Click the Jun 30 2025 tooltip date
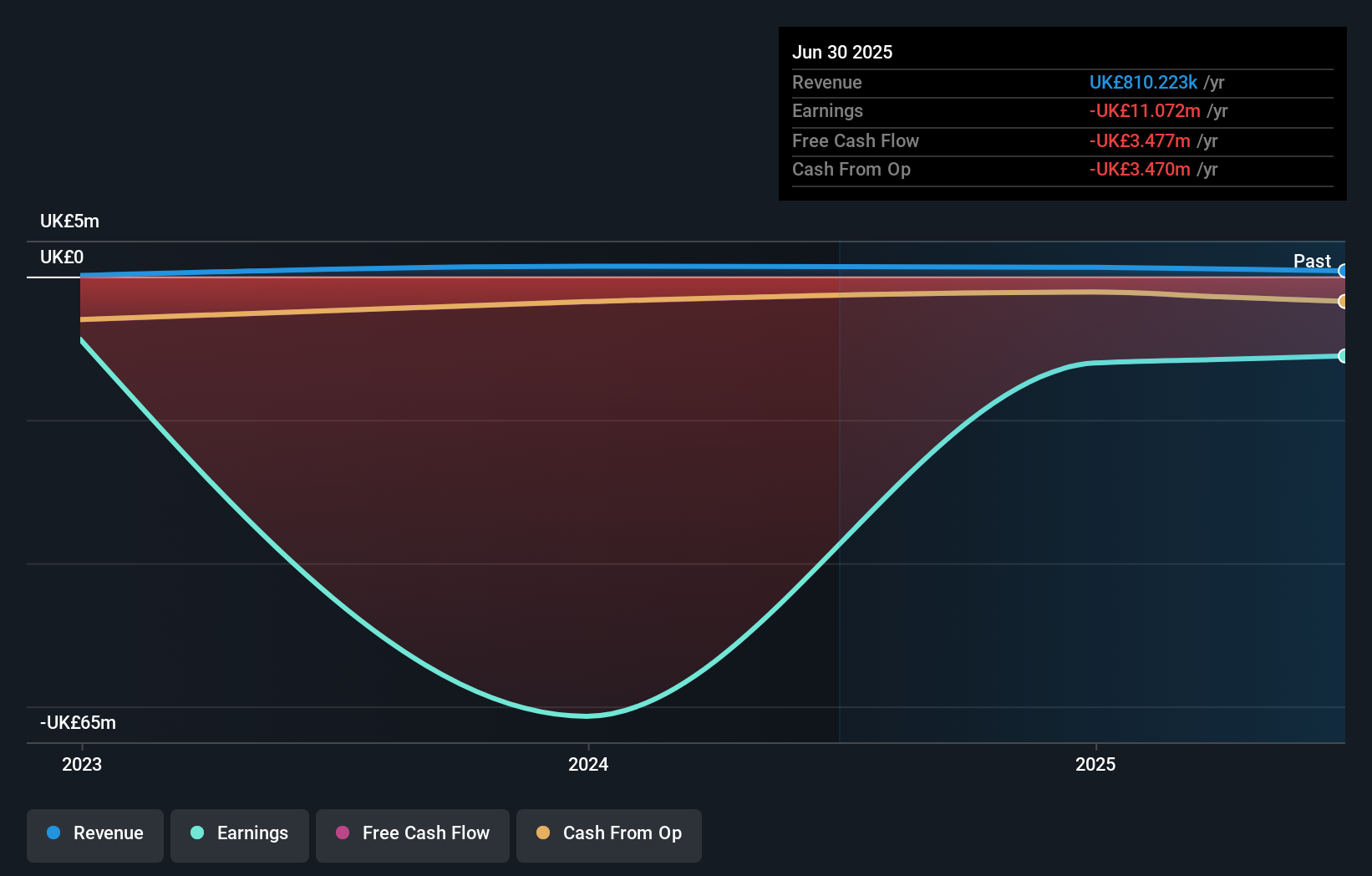1372x876 pixels. (x=842, y=52)
